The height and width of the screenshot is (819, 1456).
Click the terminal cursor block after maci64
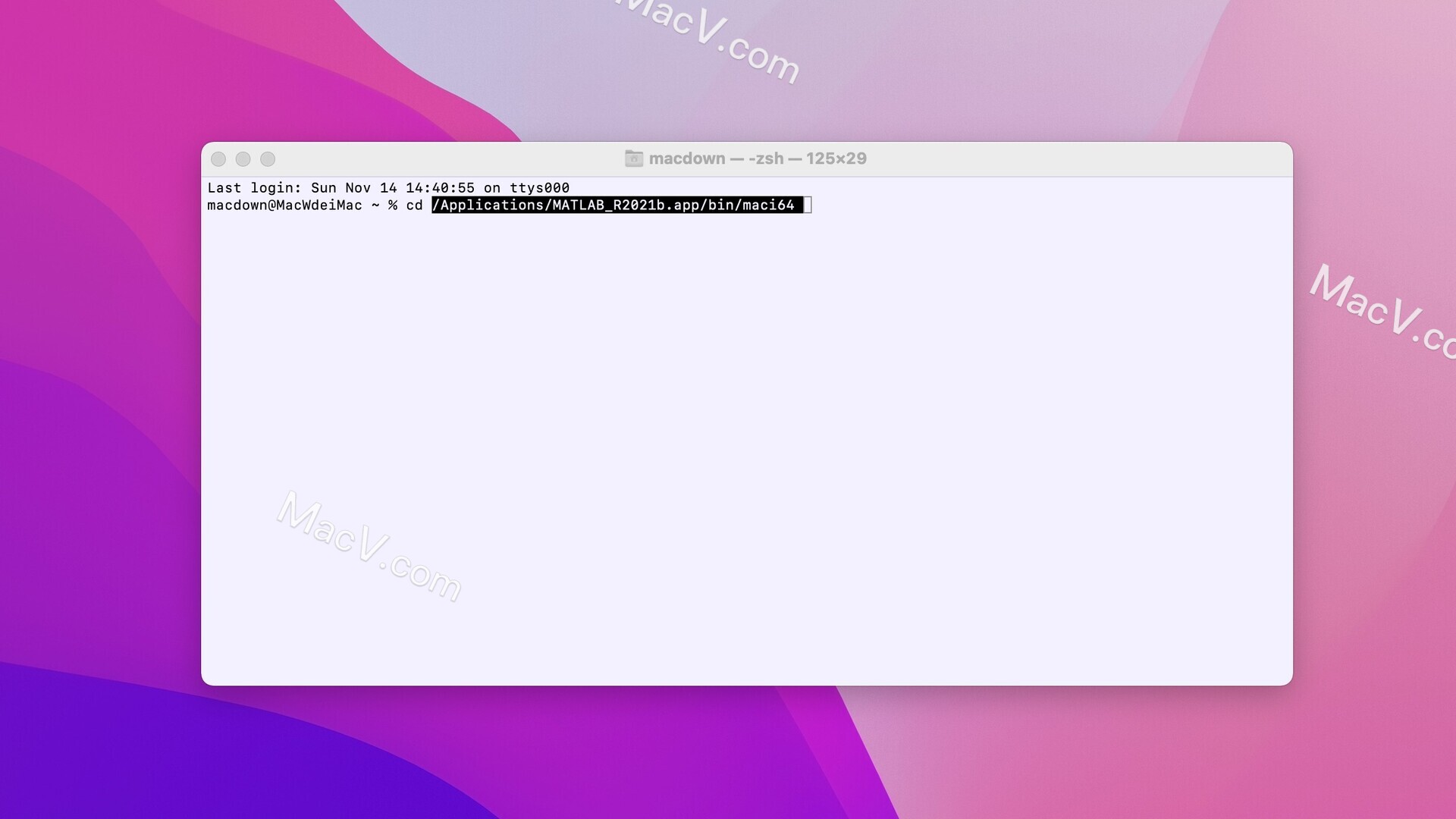pos(808,206)
